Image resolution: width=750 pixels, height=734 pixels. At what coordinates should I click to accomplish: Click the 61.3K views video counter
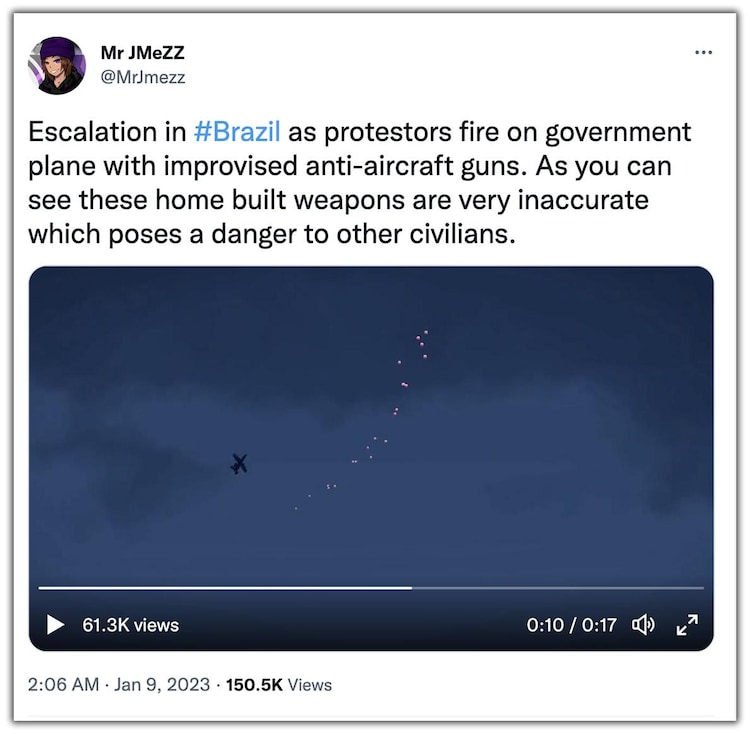pos(130,625)
